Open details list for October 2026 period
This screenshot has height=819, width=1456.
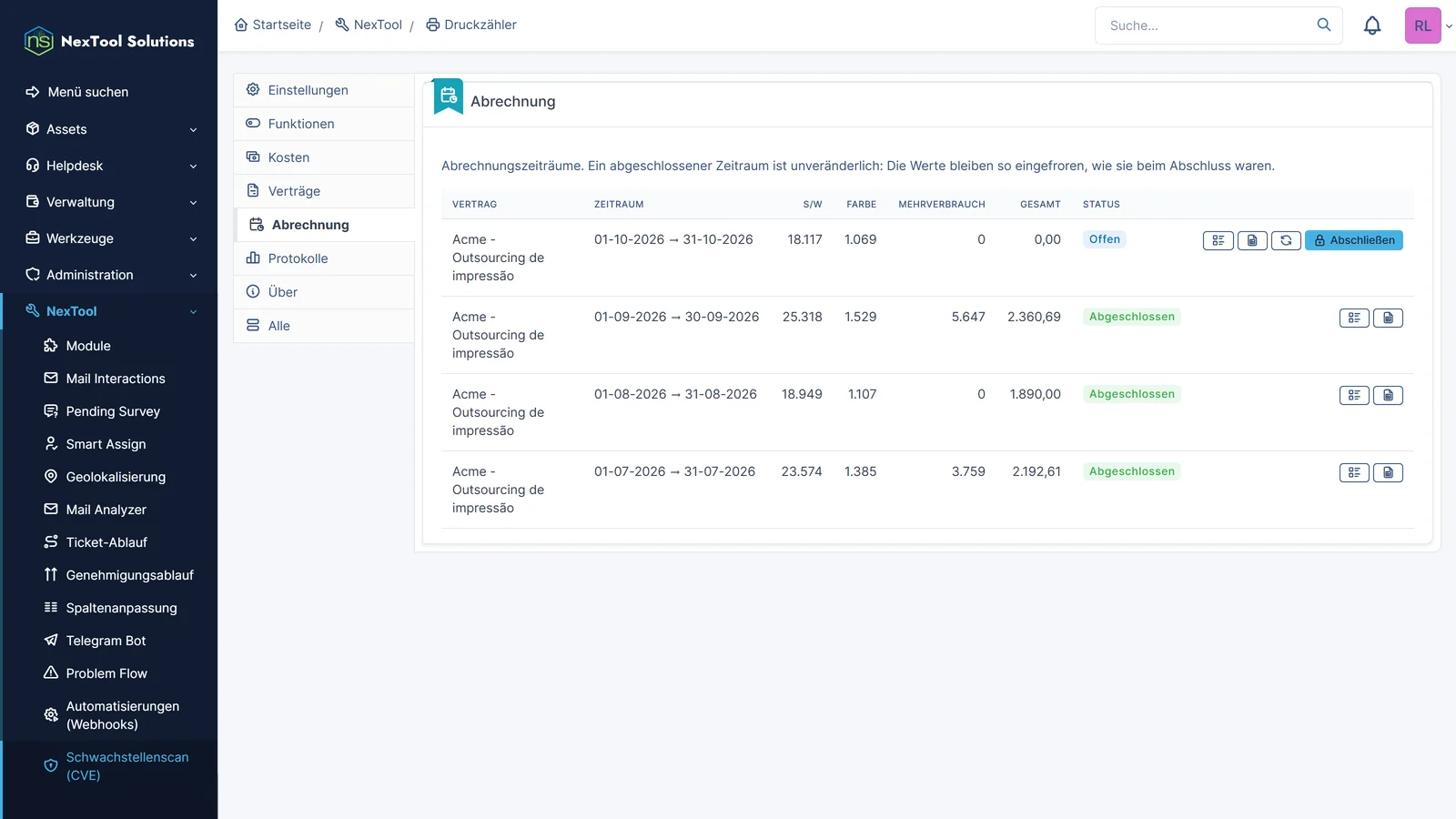point(1218,240)
